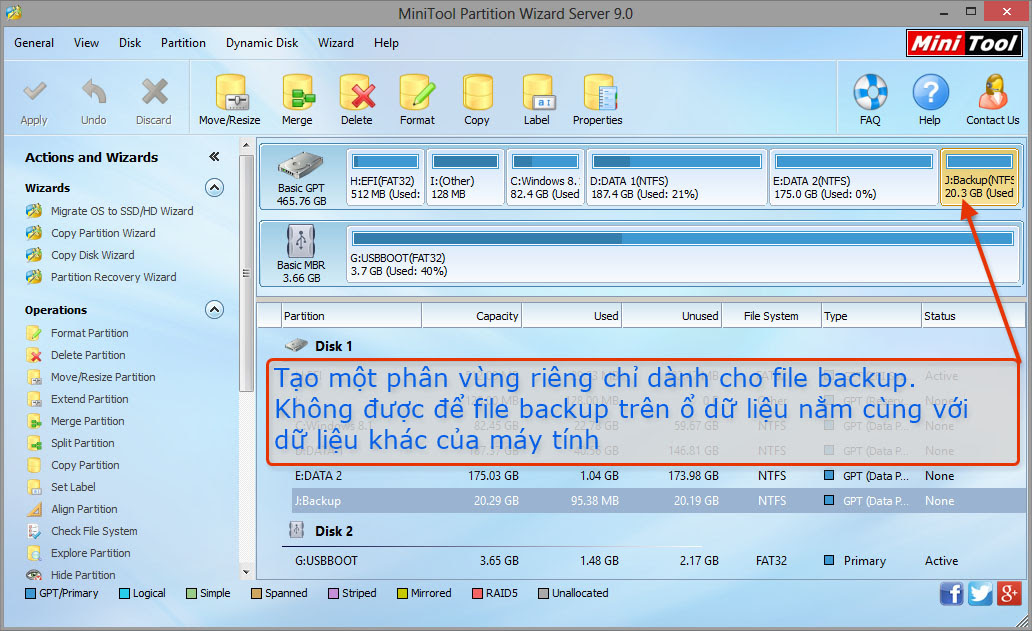This screenshot has height=631, width=1032.
Task: Select the Merge toolbar tool
Action: click(x=297, y=99)
